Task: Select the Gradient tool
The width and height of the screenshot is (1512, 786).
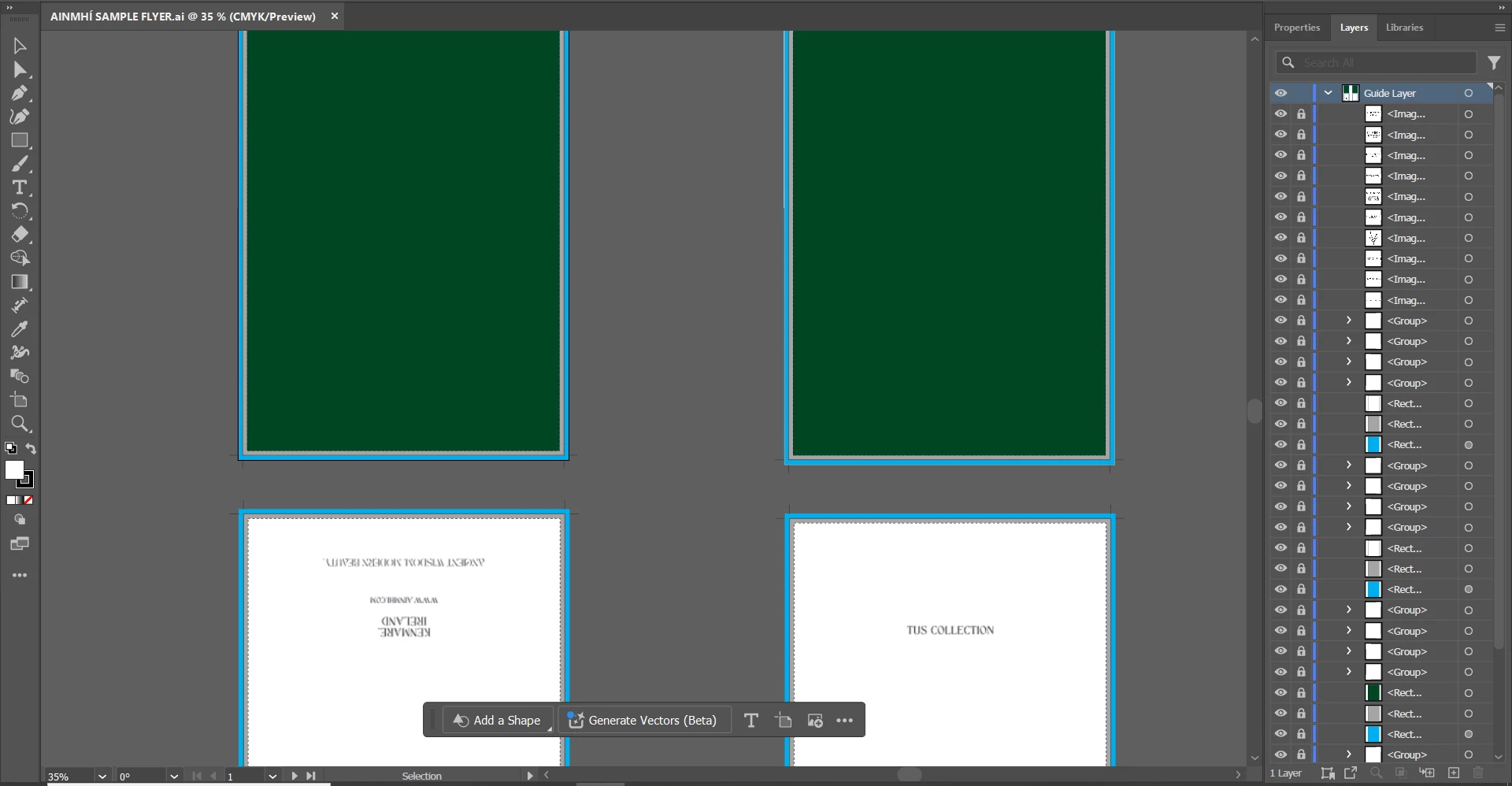Action: [20, 282]
